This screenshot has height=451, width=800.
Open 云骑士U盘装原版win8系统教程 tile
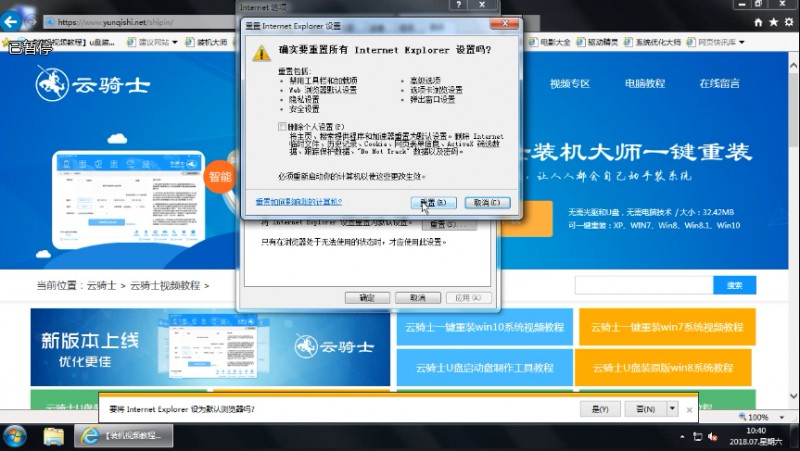pyautogui.click(x=663, y=367)
